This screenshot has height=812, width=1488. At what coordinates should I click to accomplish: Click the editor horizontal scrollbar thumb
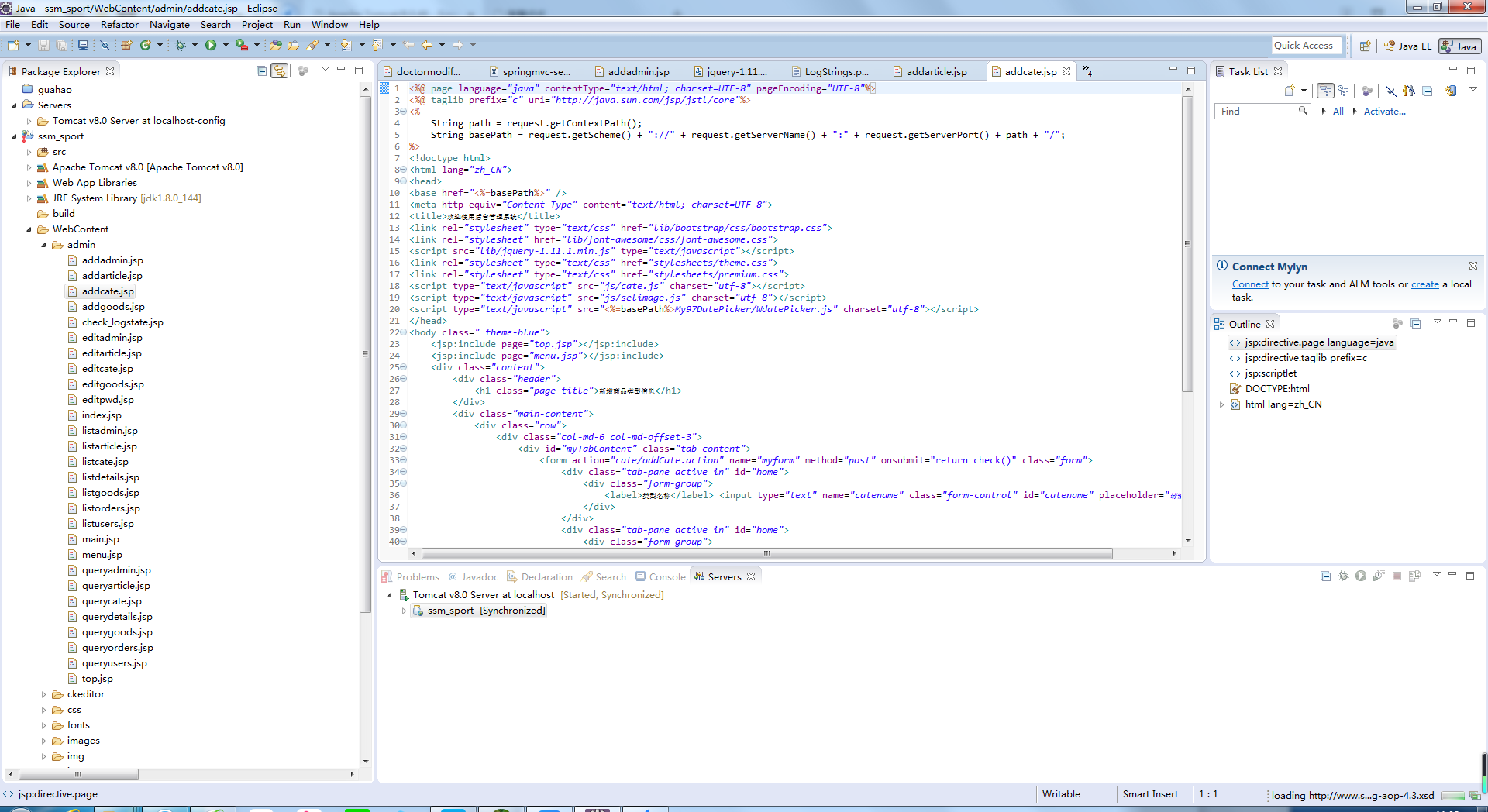766,553
